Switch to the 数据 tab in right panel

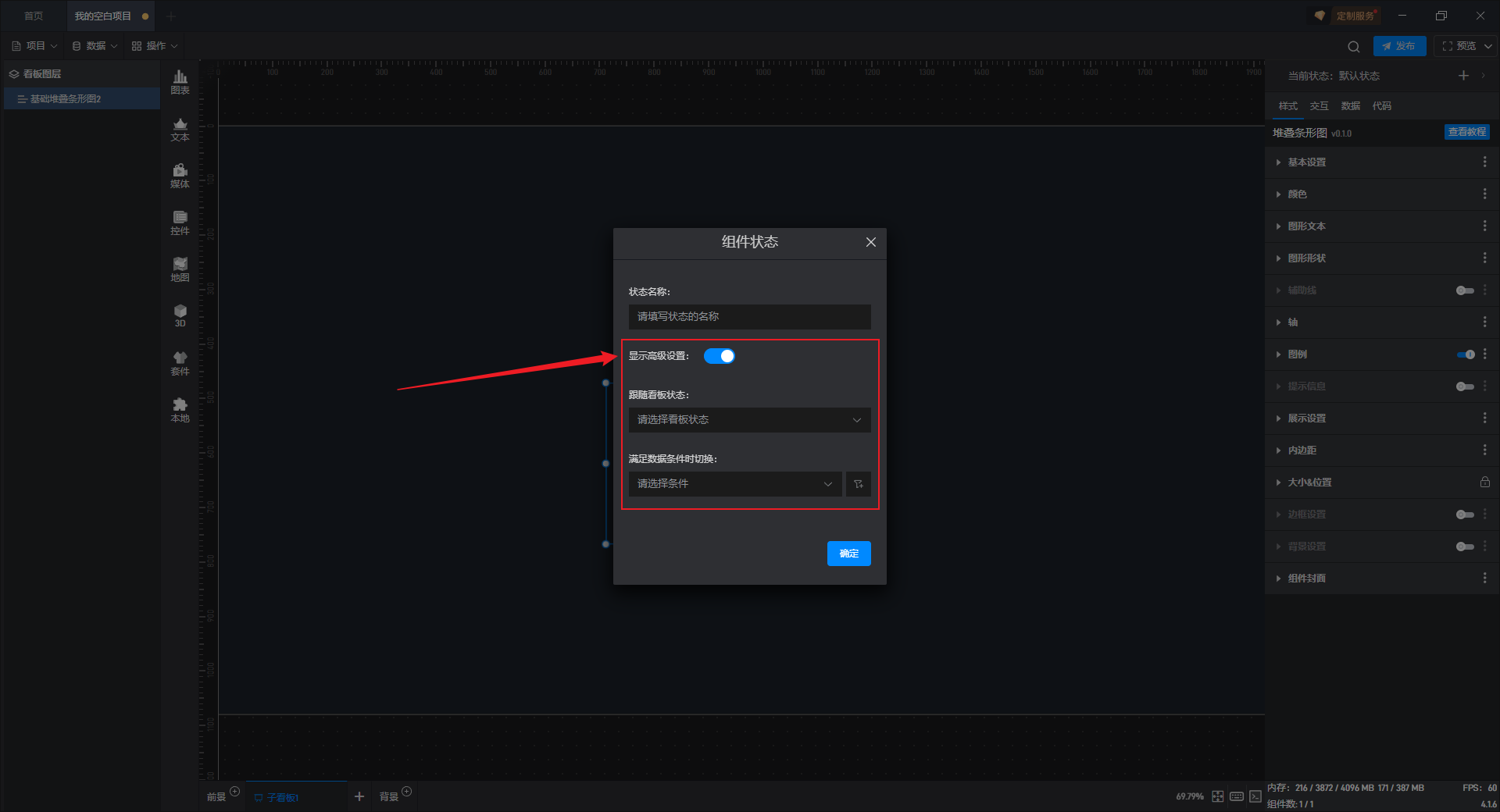(1351, 106)
